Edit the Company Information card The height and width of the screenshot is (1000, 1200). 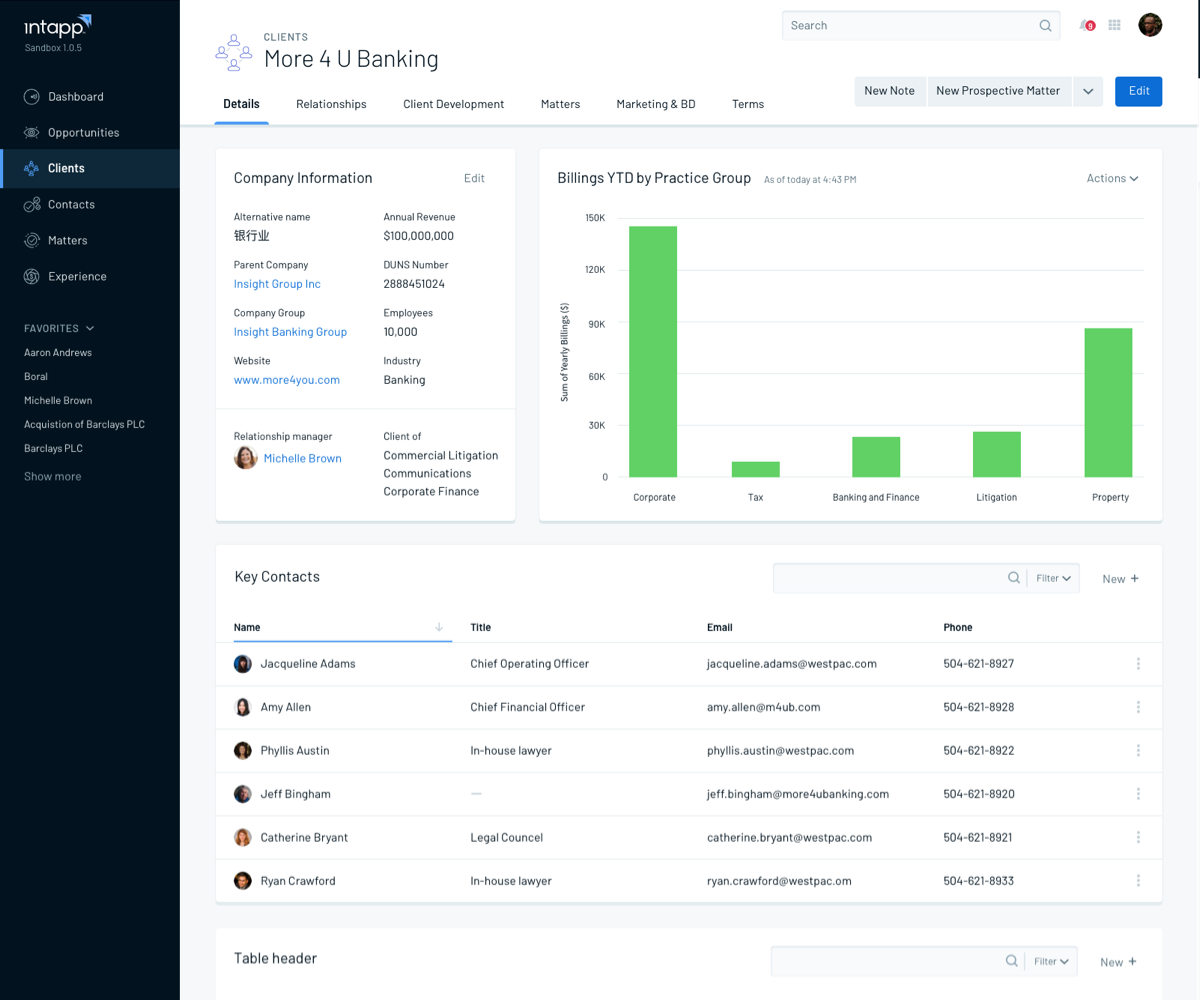point(474,178)
